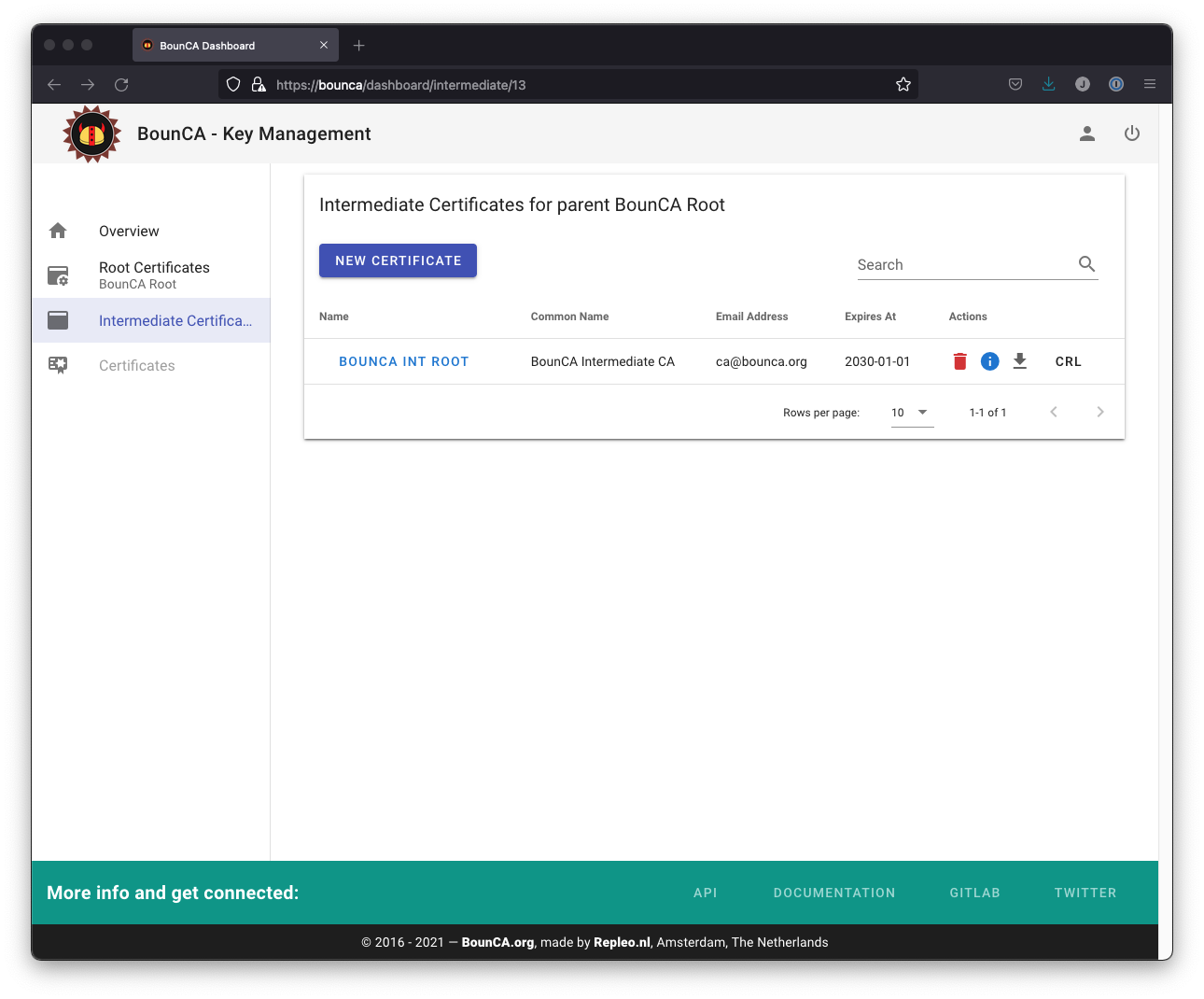Click the J extension icon in the toolbar
1204x999 pixels.
[1083, 84]
